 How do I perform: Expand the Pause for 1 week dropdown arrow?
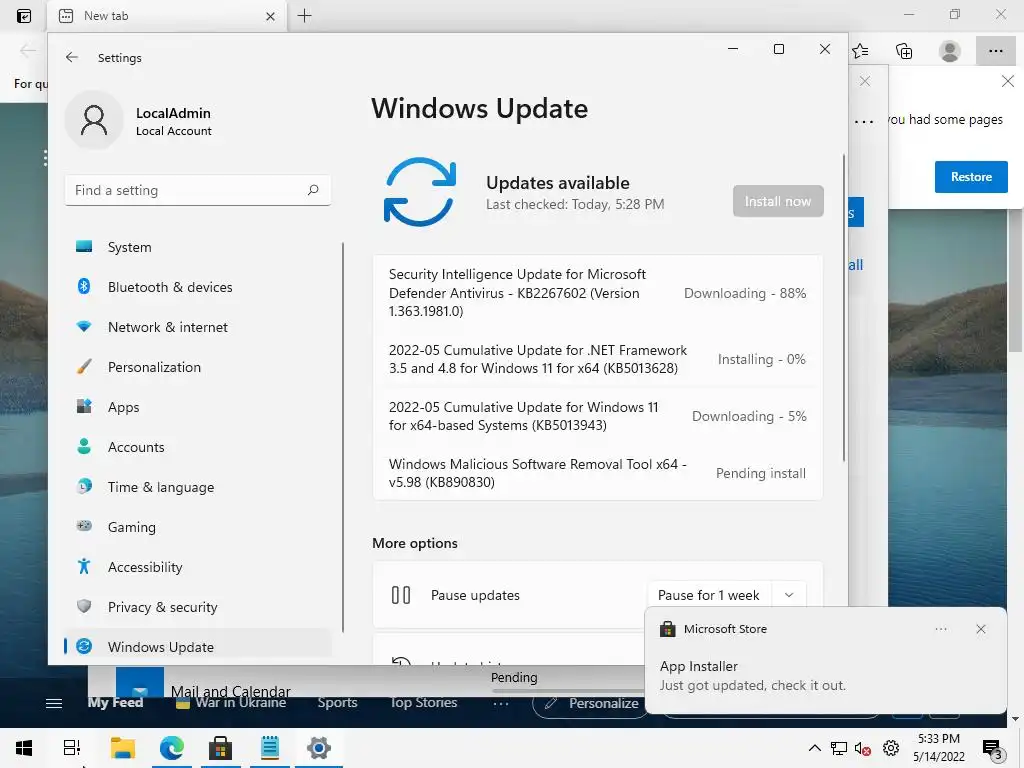[789, 595]
